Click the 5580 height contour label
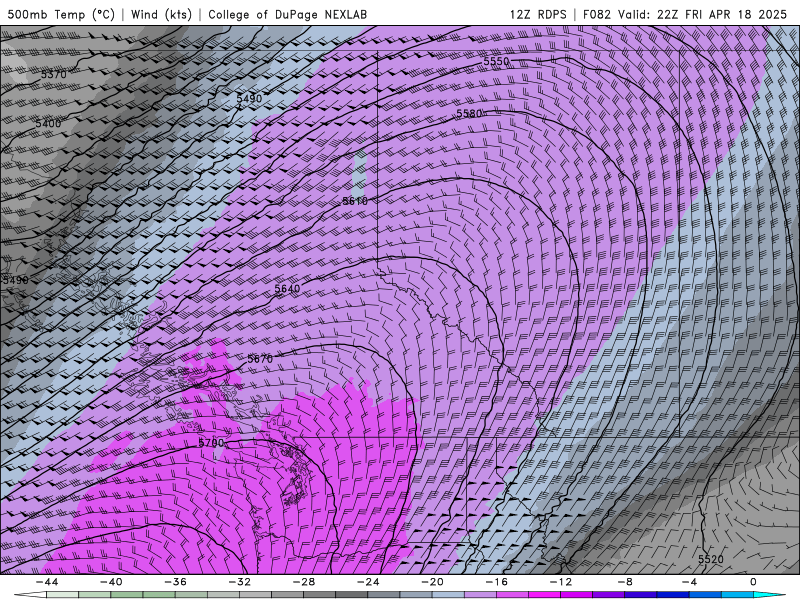 (469, 113)
